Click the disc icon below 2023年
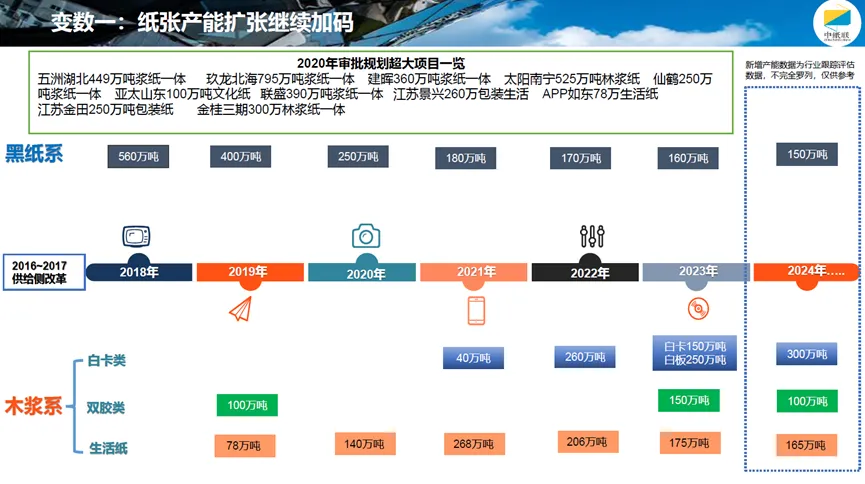The height and width of the screenshot is (484, 865). pos(698,309)
